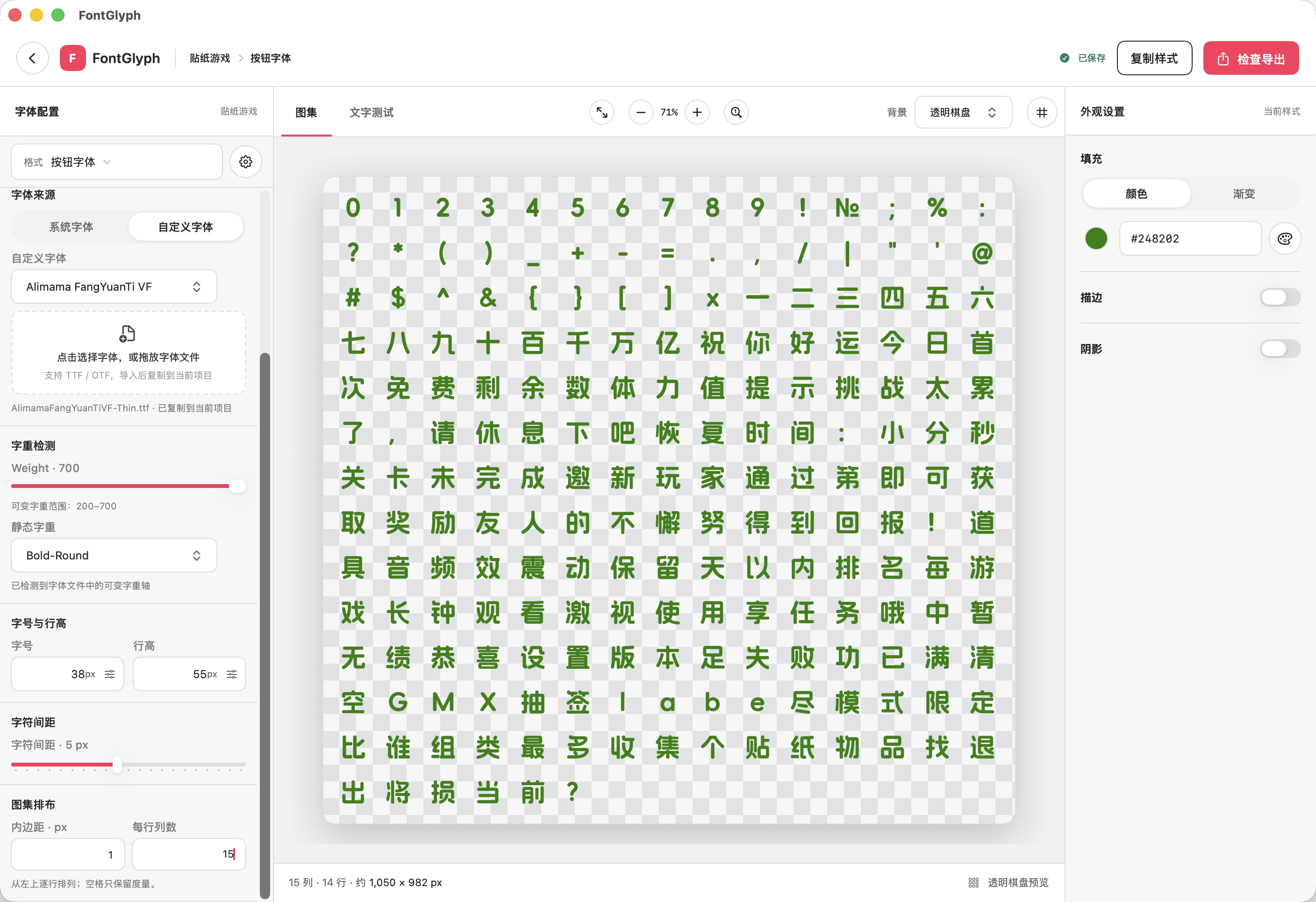Open the Bold-Round static weight dropdown
The height and width of the screenshot is (902, 1316).
click(x=114, y=555)
